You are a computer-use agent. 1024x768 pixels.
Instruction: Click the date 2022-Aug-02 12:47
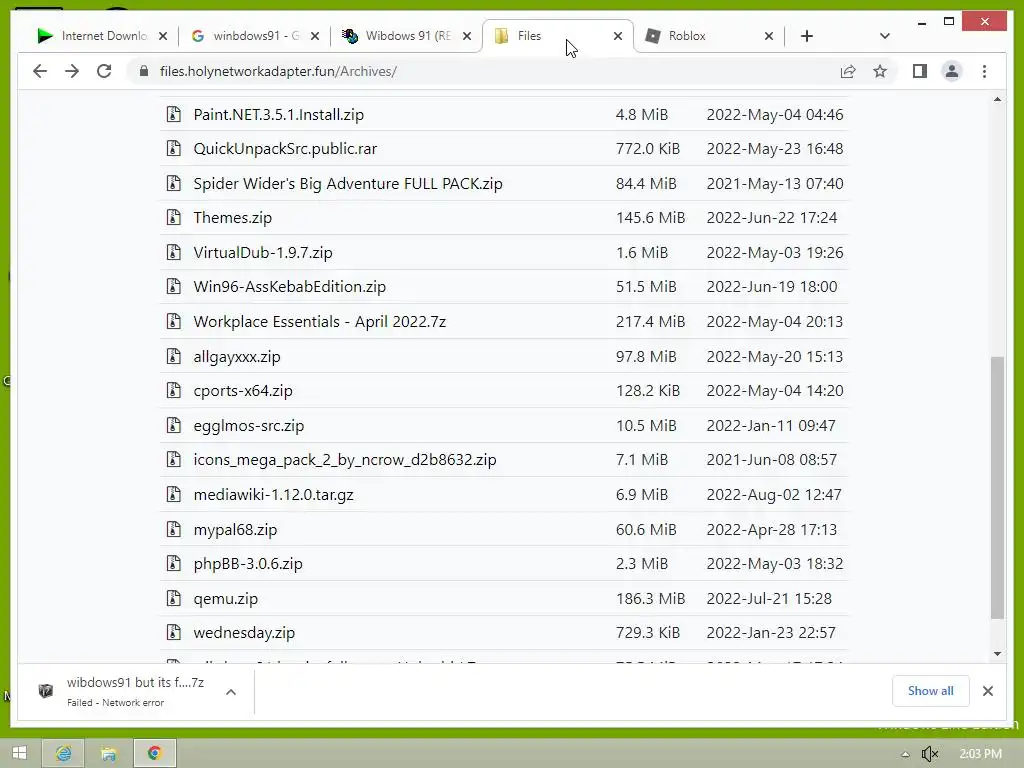click(x=774, y=494)
